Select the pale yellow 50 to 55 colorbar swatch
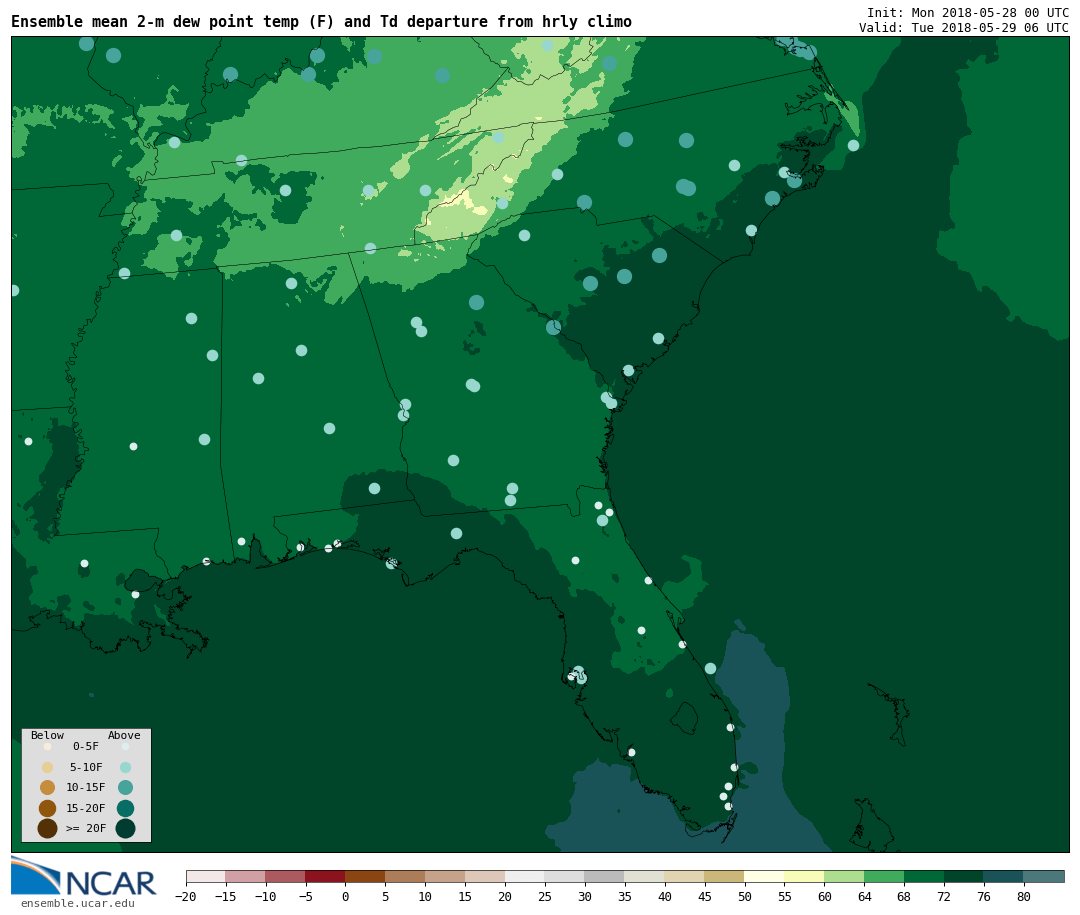This screenshot has height=915, width=1080. (764, 877)
